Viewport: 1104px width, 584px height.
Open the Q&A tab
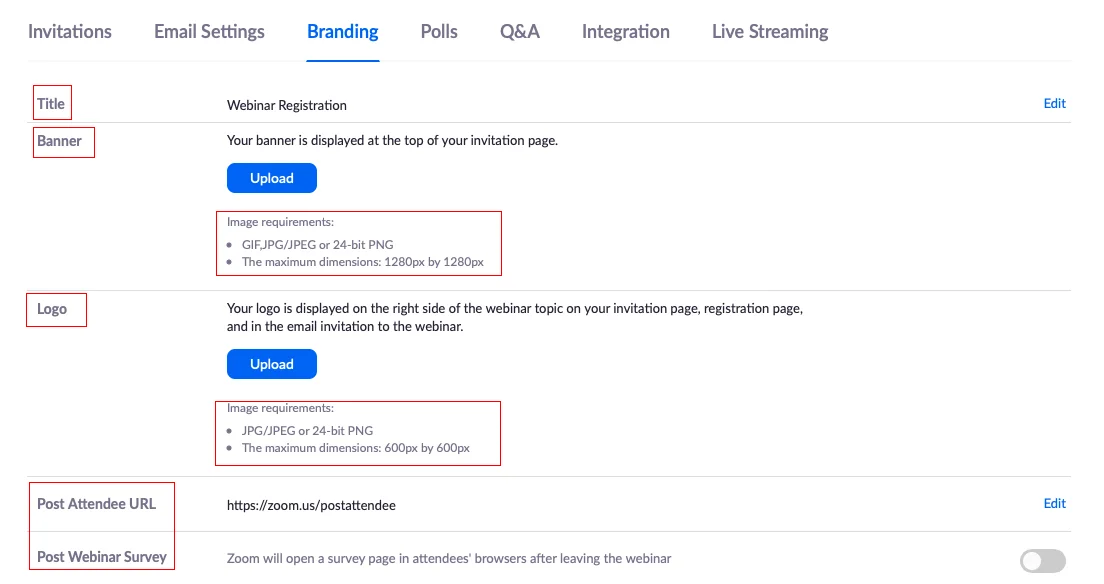(x=519, y=31)
